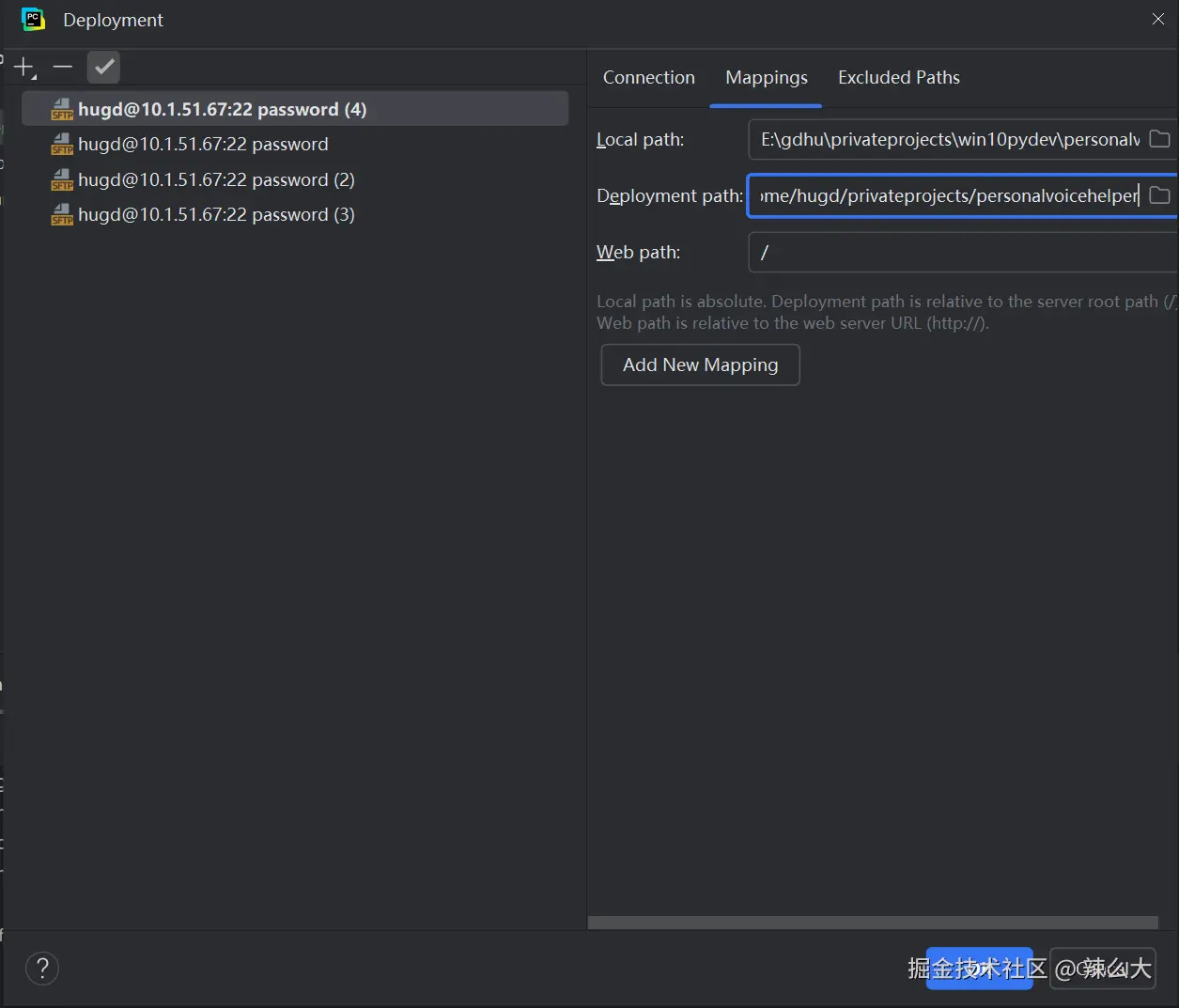
Task: Click the horizontal scrollbar under mappings
Action: [x=872, y=923]
